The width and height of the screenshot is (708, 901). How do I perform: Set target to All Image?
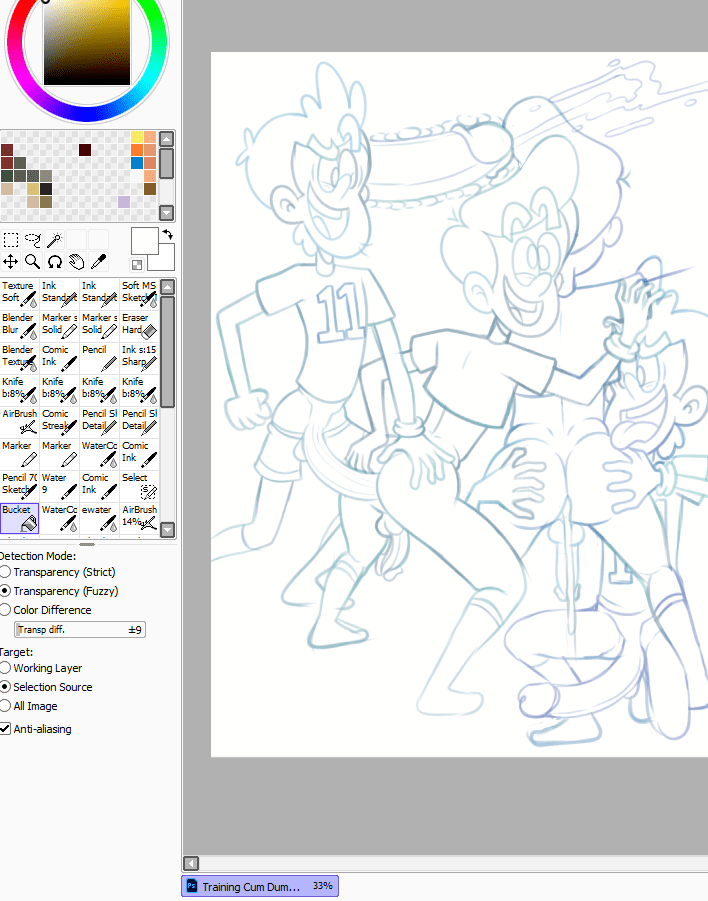[6, 706]
